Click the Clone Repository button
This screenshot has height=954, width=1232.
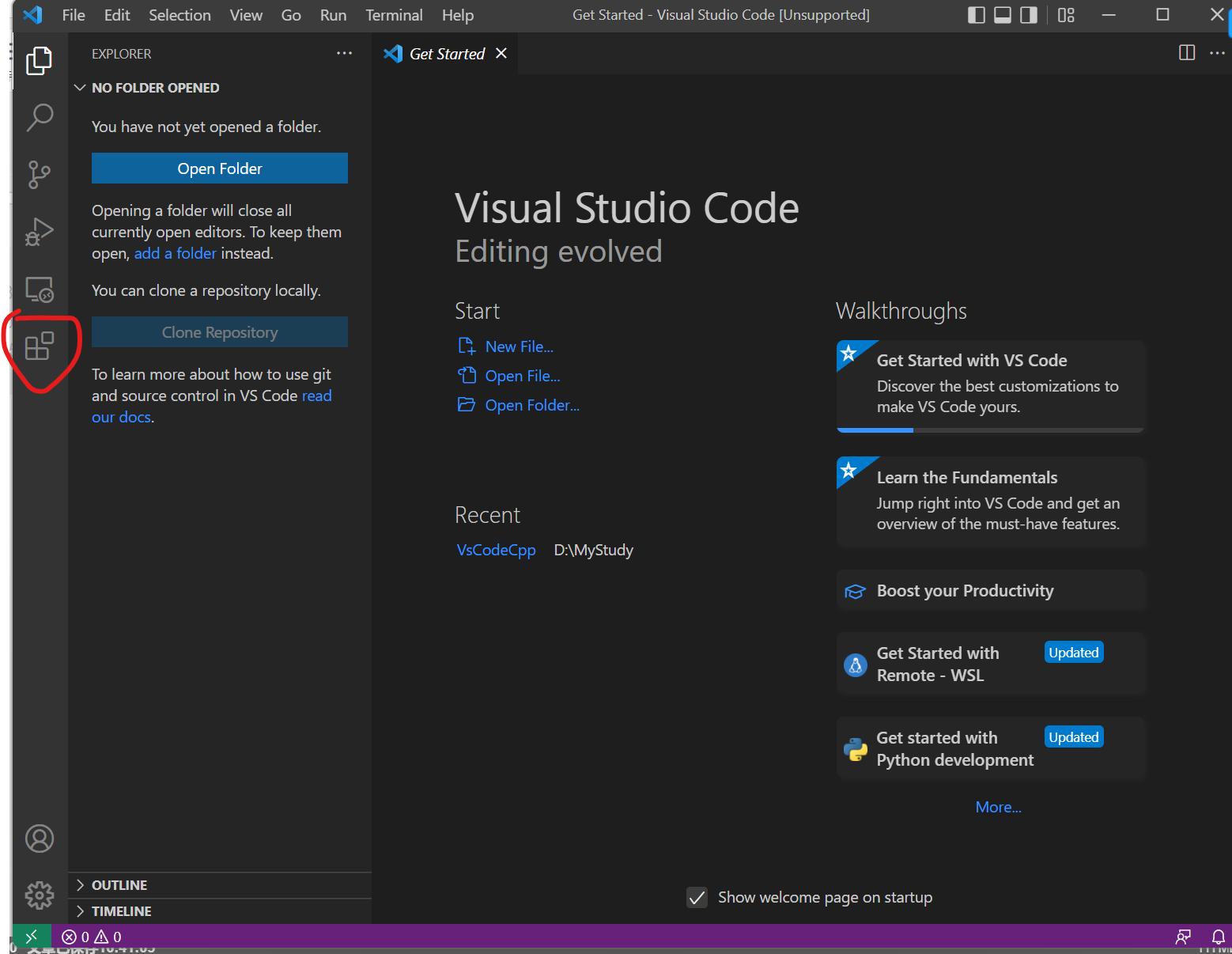(220, 332)
